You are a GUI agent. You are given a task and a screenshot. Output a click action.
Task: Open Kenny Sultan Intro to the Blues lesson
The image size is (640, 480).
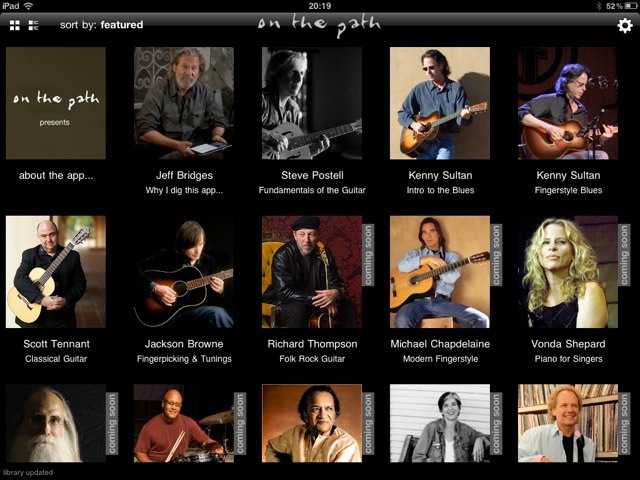(440, 103)
